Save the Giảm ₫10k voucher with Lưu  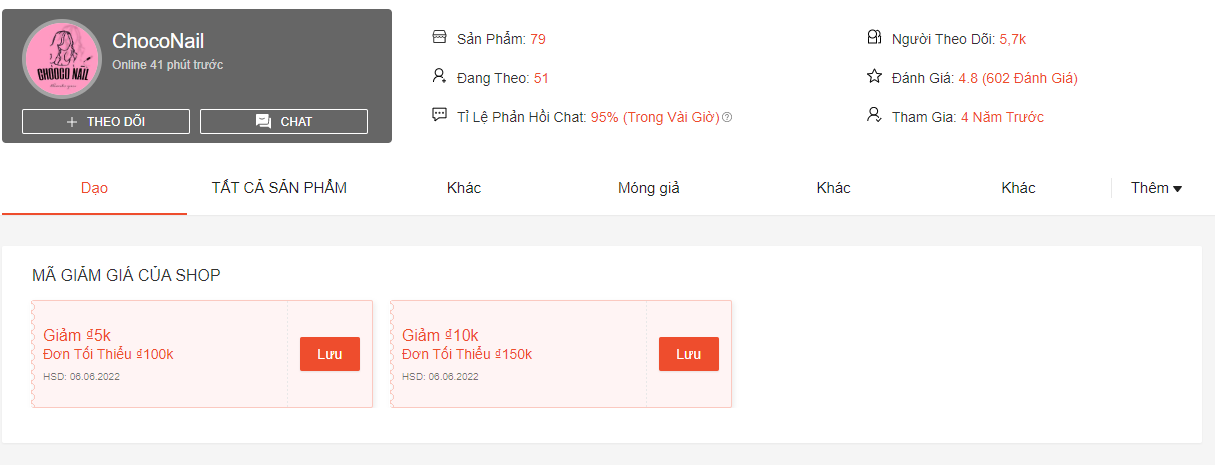[x=688, y=354]
